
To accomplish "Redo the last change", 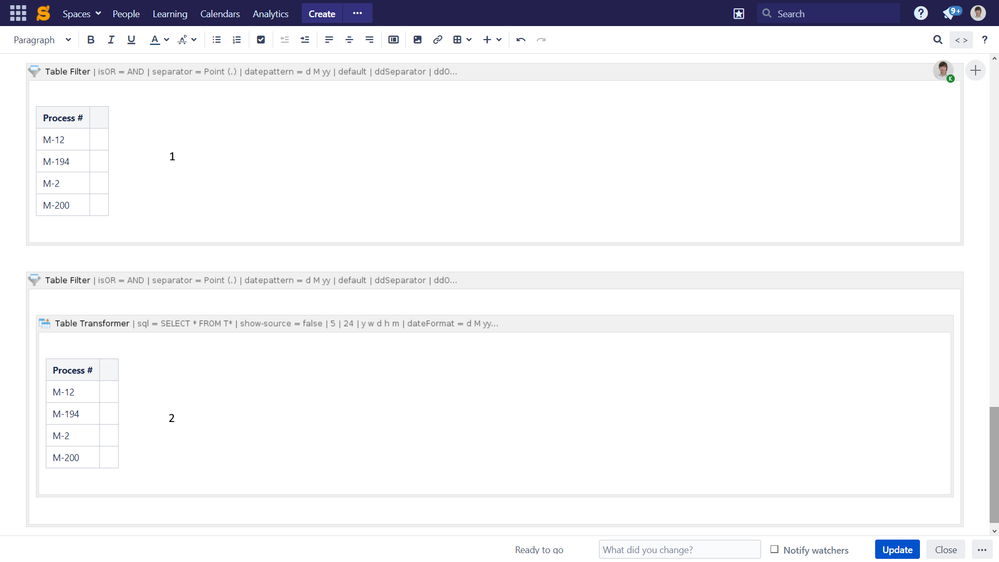I will (x=542, y=40).
